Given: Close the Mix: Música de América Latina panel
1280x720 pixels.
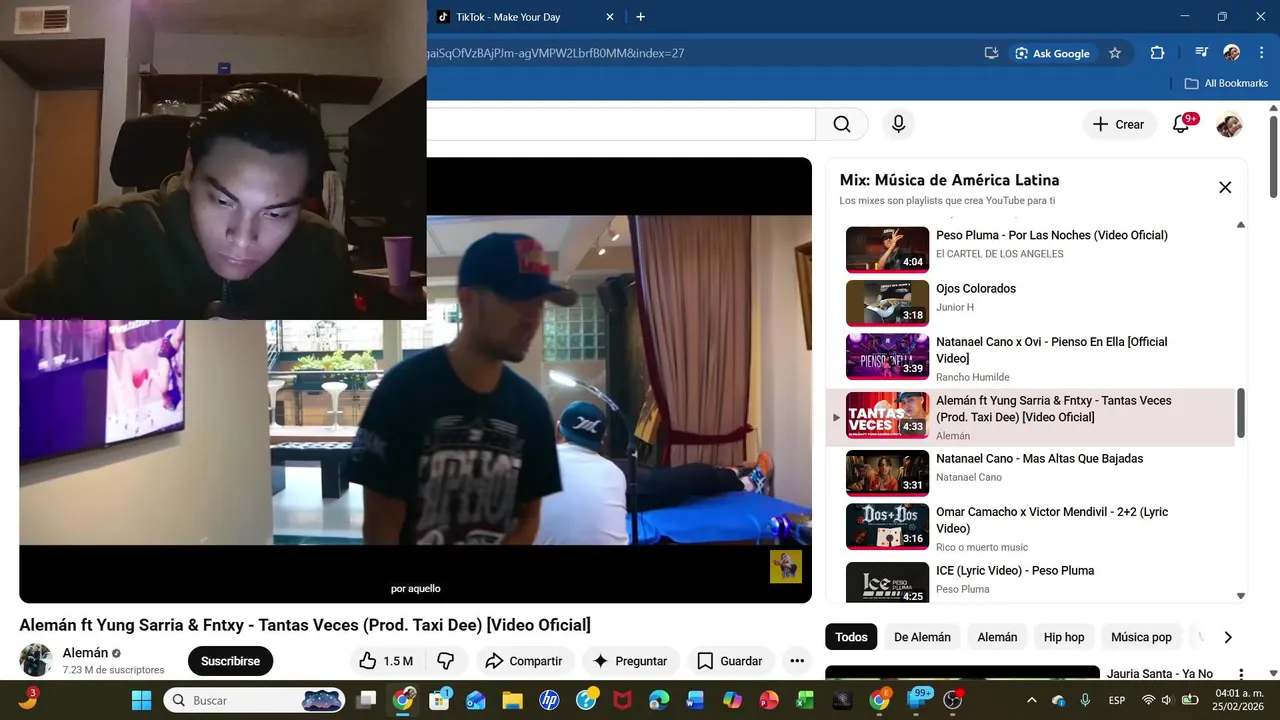Looking at the screenshot, I should coord(1225,187).
